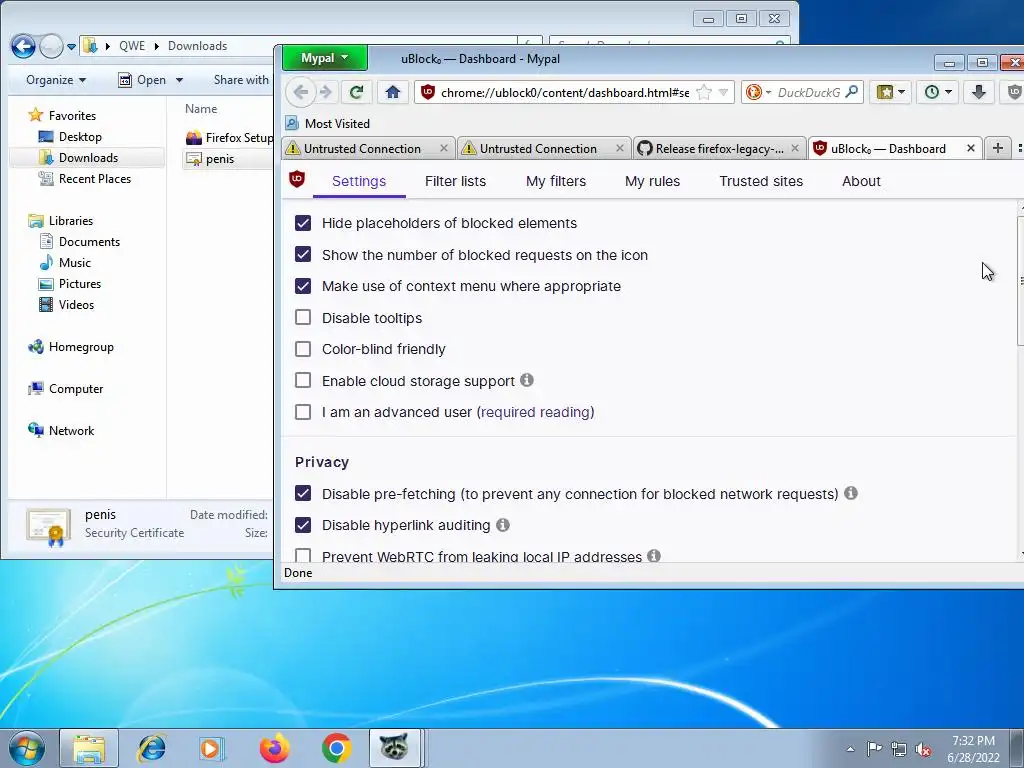Close the Release firefox-legacy tab
1024x768 pixels.
click(x=795, y=148)
